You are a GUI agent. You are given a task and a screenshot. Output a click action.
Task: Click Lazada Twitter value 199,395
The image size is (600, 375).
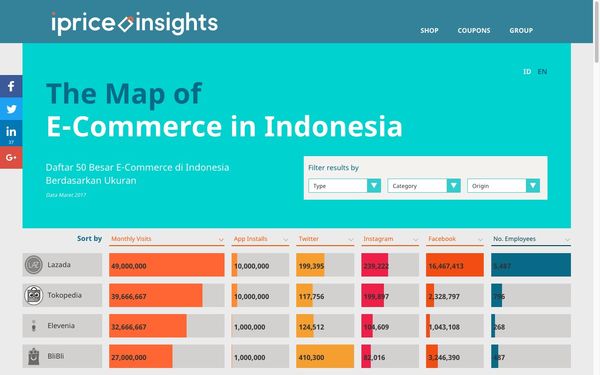point(311,266)
